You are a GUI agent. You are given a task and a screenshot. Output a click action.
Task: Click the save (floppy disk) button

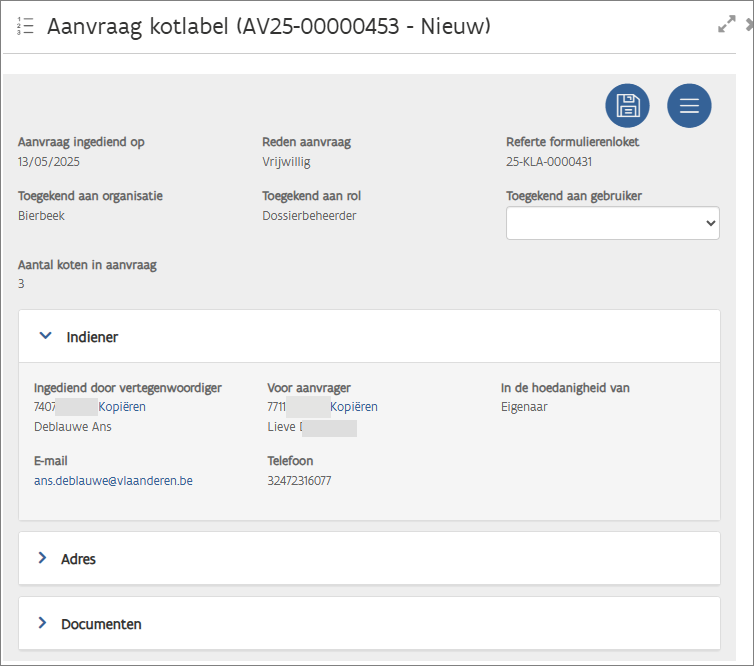tap(627, 105)
